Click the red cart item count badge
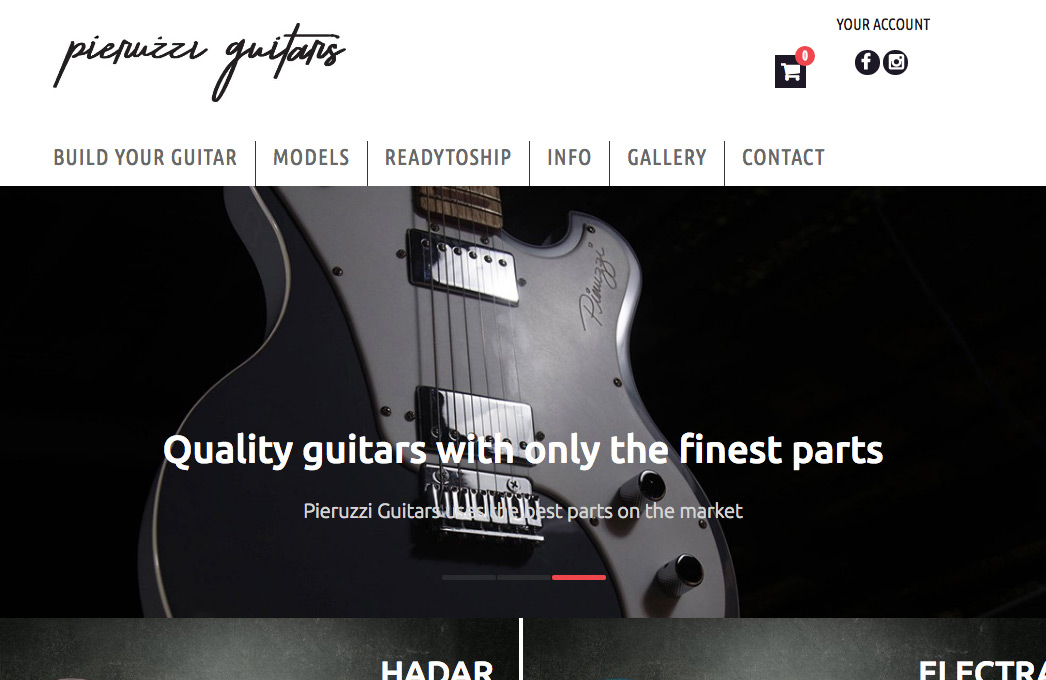The height and width of the screenshot is (680, 1046). (x=805, y=56)
